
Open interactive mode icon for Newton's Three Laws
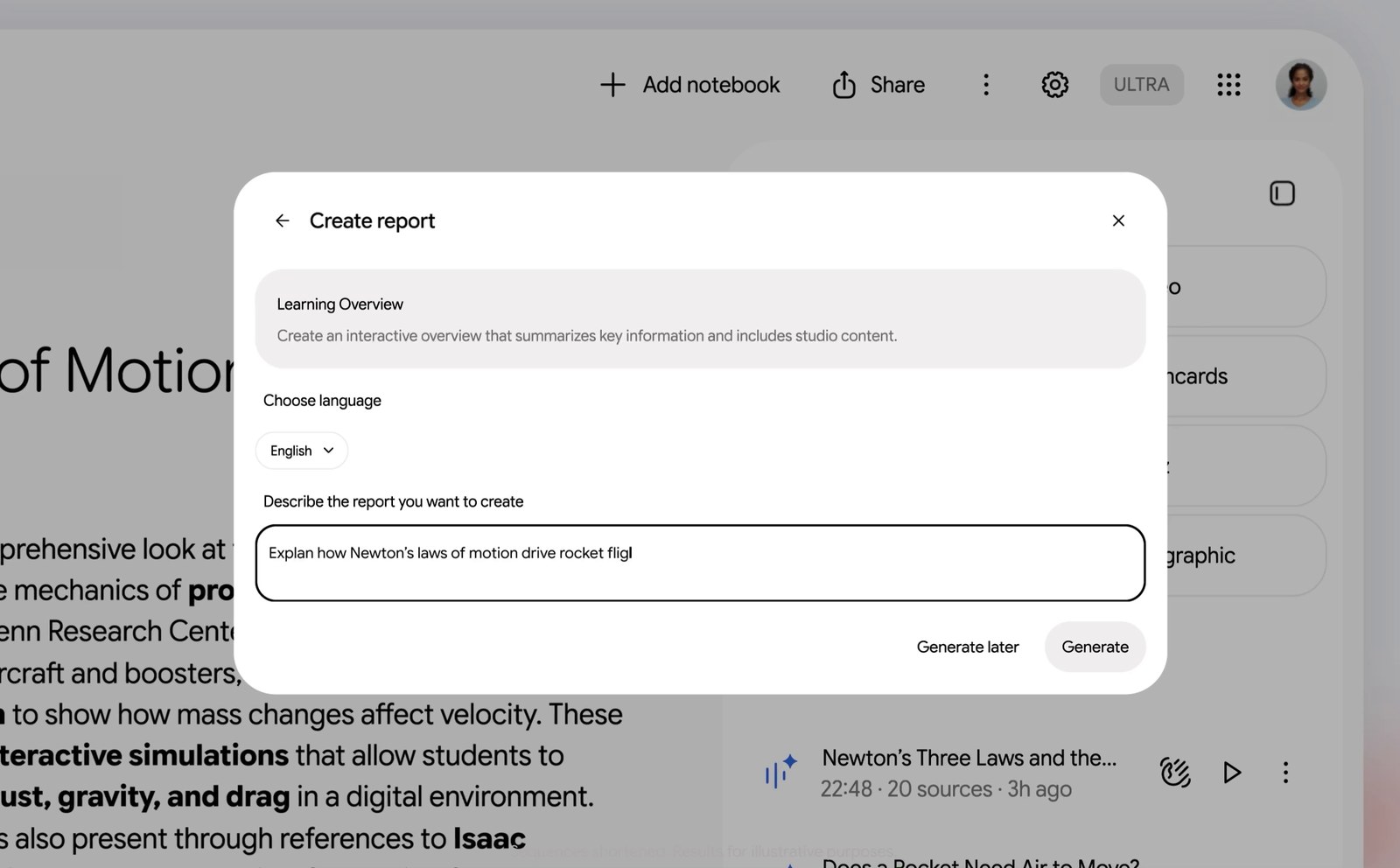(x=1175, y=773)
